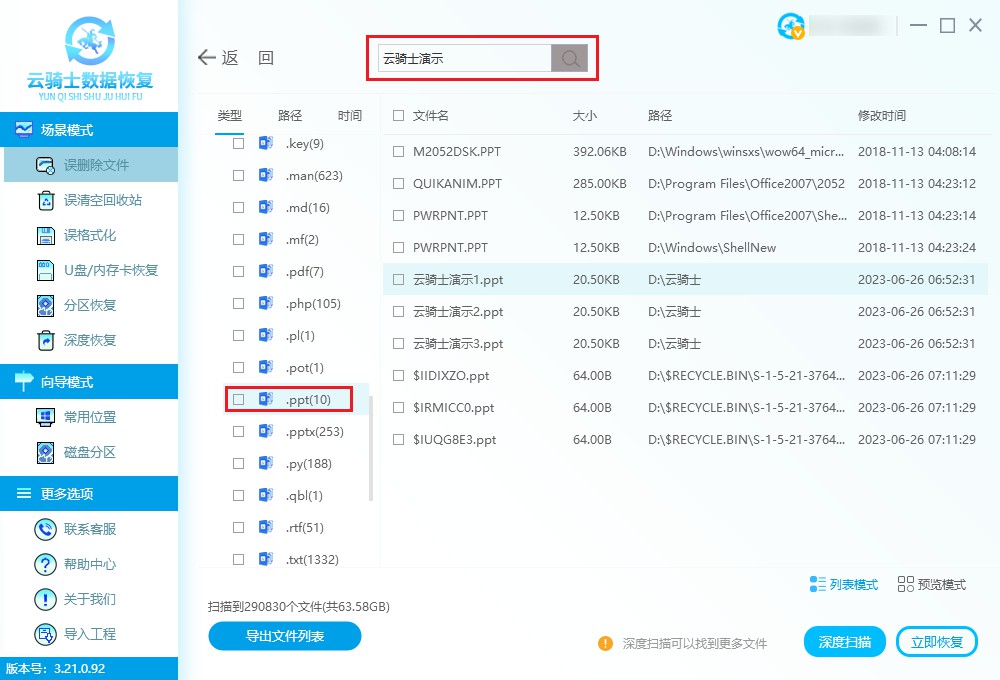Switch to the 路径 tab
Image resolution: width=1000 pixels, height=680 pixels.
coord(290,115)
